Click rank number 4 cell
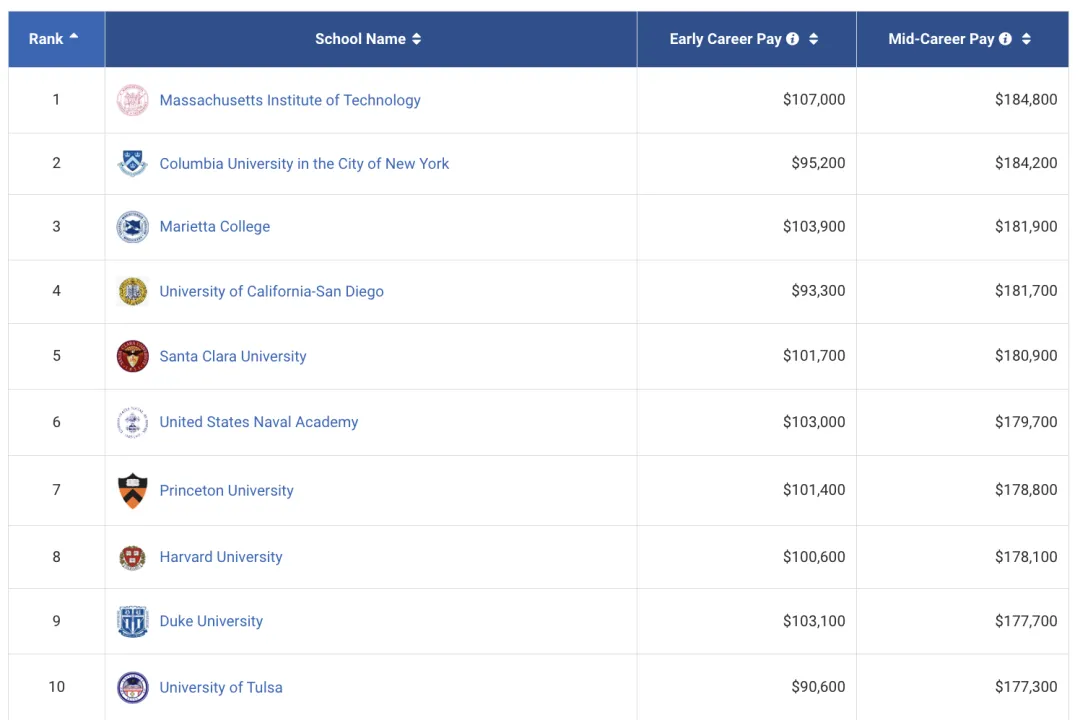 click(x=56, y=291)
